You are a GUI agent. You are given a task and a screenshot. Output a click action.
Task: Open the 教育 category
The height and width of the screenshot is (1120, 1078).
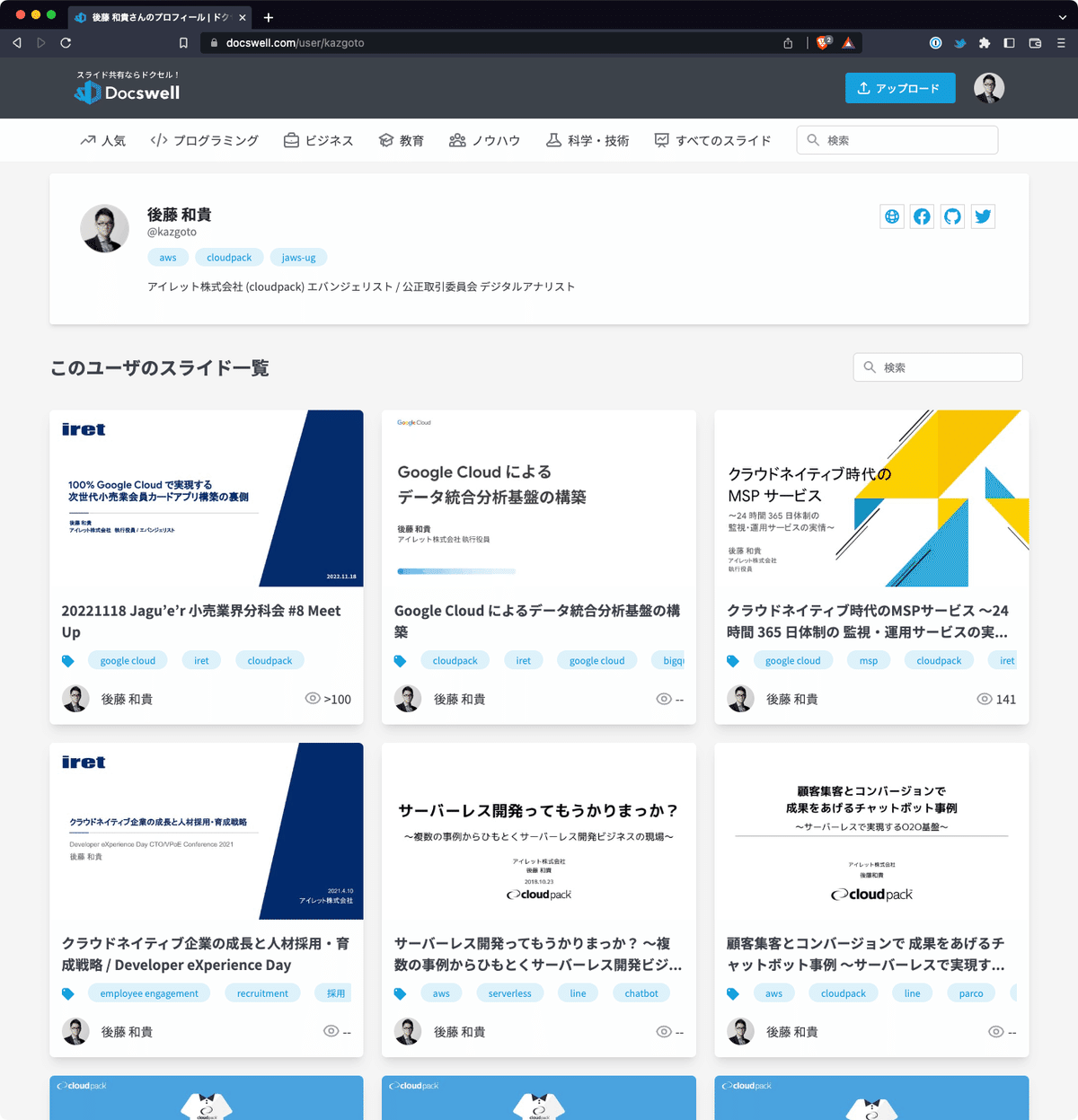pyautogui.click(x=402, y=140)
